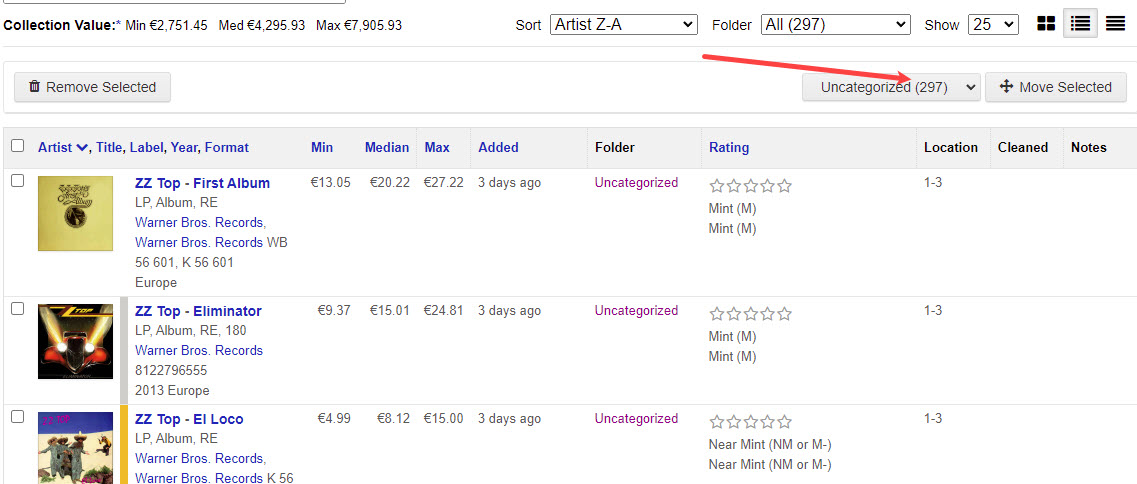The height and width of the screenshot is (484, 1137).
Task: Sort by Min price column
Action: coord(322,147)
